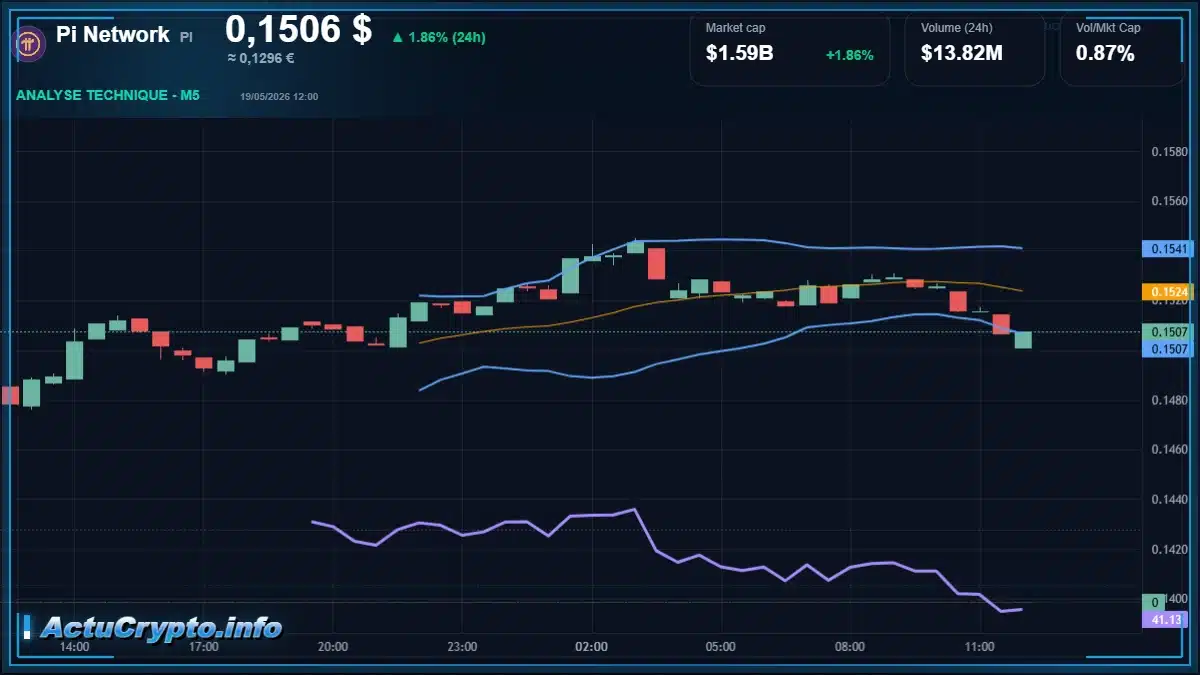Image resolution: width=1200 pixels, height=675 pixels.
Task: Click the blue 0.1507 lower band tag
Action: [x=1166, y=349]
